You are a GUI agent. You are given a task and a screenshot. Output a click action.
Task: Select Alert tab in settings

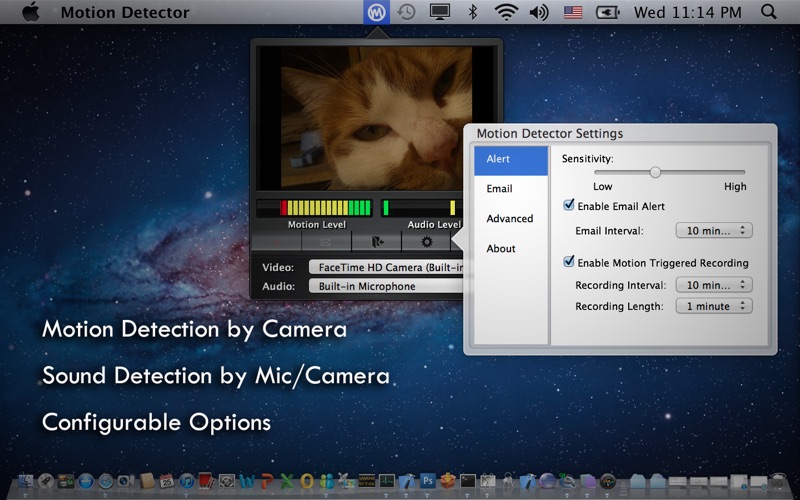[511, 159]
